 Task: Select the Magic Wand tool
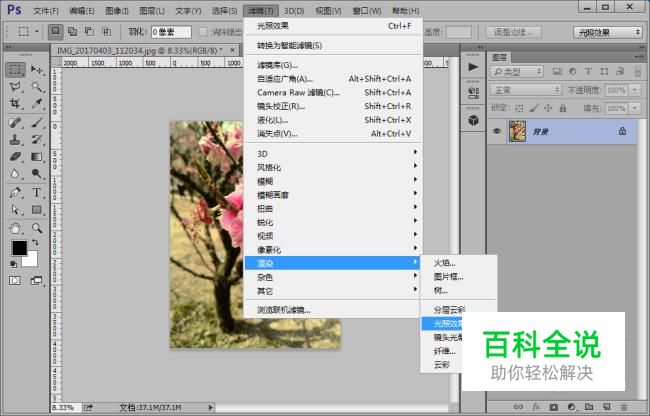[x=37, y=87]
